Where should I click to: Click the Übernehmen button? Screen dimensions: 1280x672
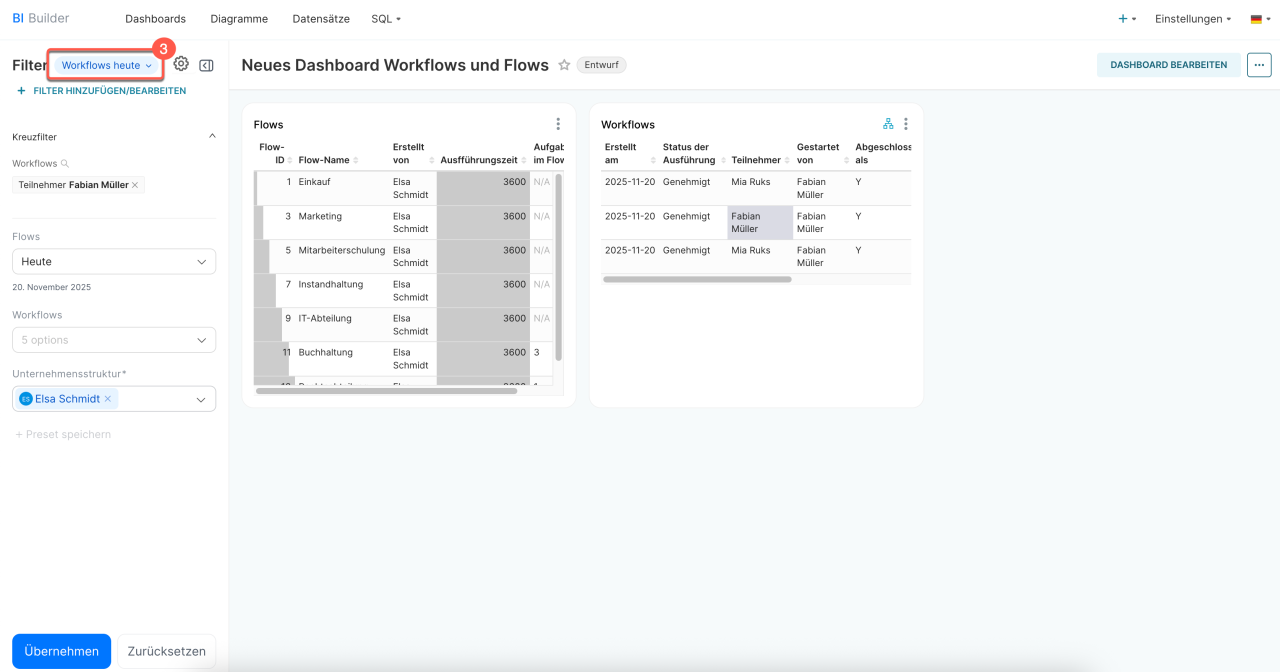click(x=61, y=651)
